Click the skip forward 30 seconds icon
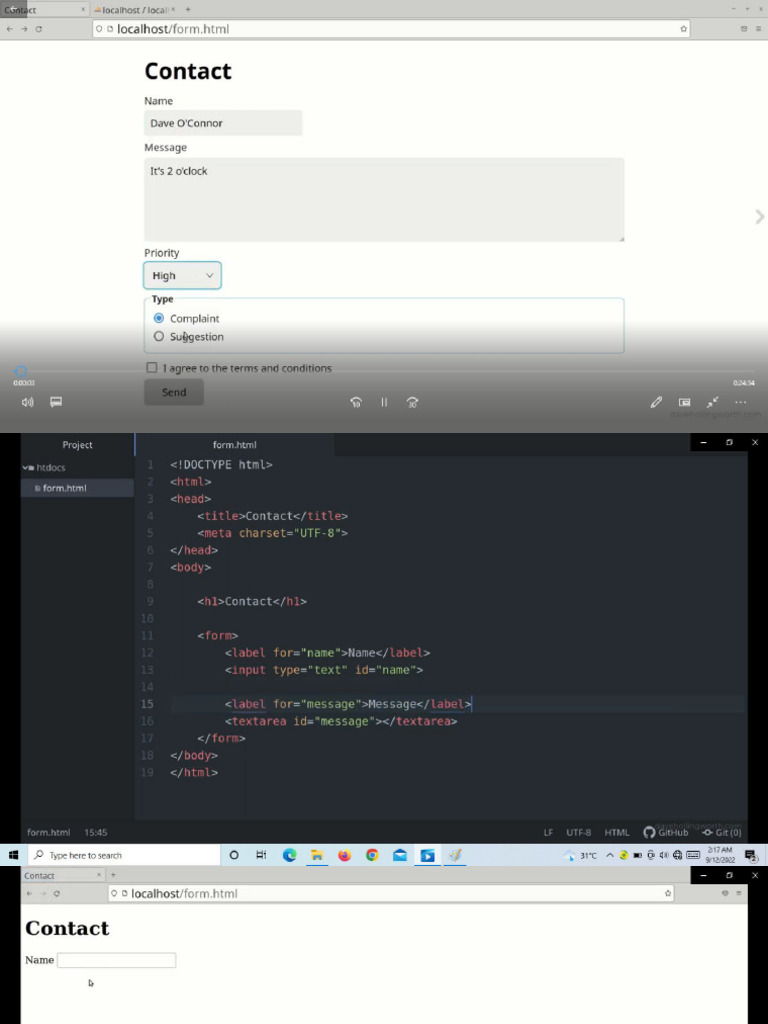768x1024 pixels. [412, 402]
